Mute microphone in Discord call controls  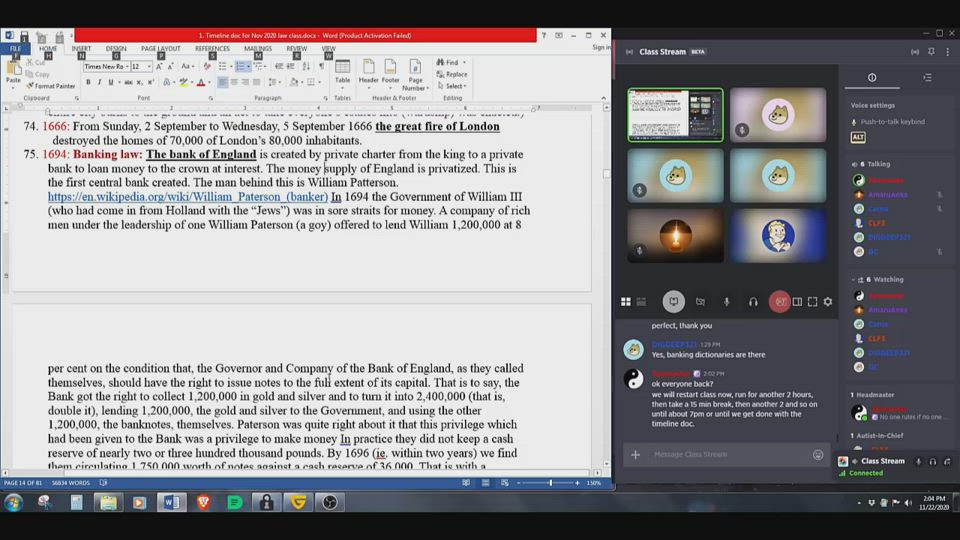click(726, 301)
